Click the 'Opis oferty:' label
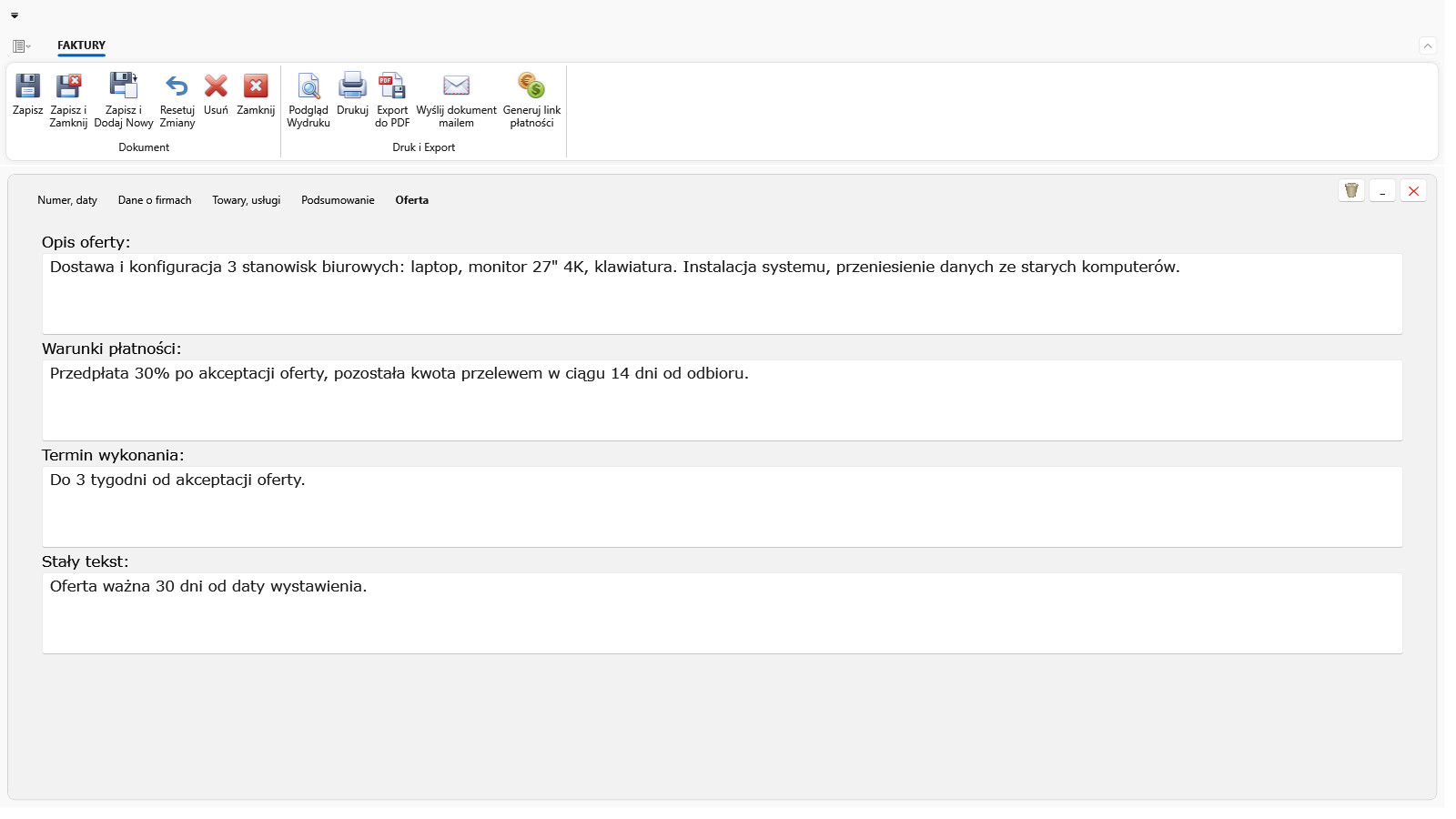Viewport: 1456px width, 819px height. tap(86, 242)
